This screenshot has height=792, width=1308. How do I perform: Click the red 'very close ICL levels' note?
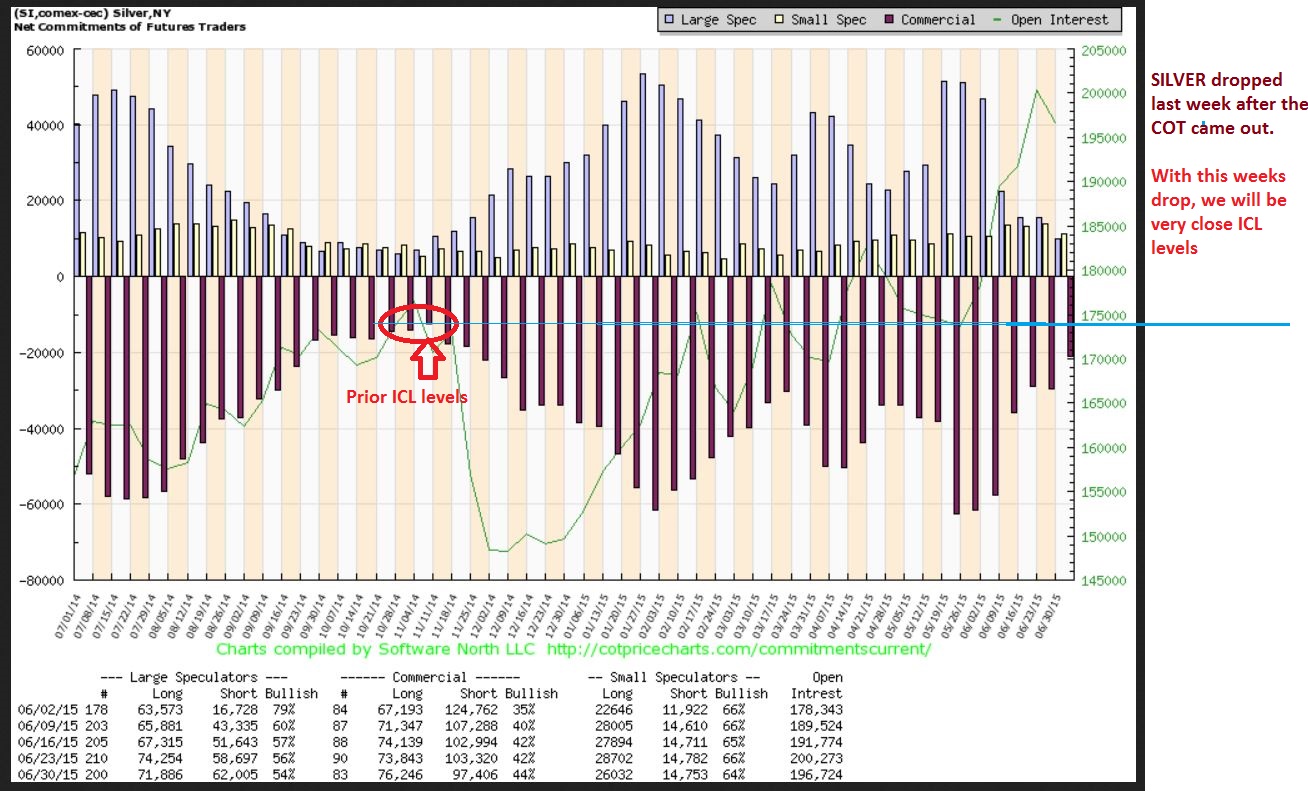(1218, 212)
